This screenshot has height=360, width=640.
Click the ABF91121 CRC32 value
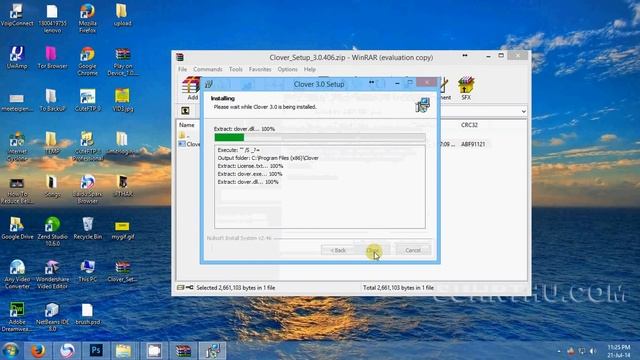pos(473,144)
